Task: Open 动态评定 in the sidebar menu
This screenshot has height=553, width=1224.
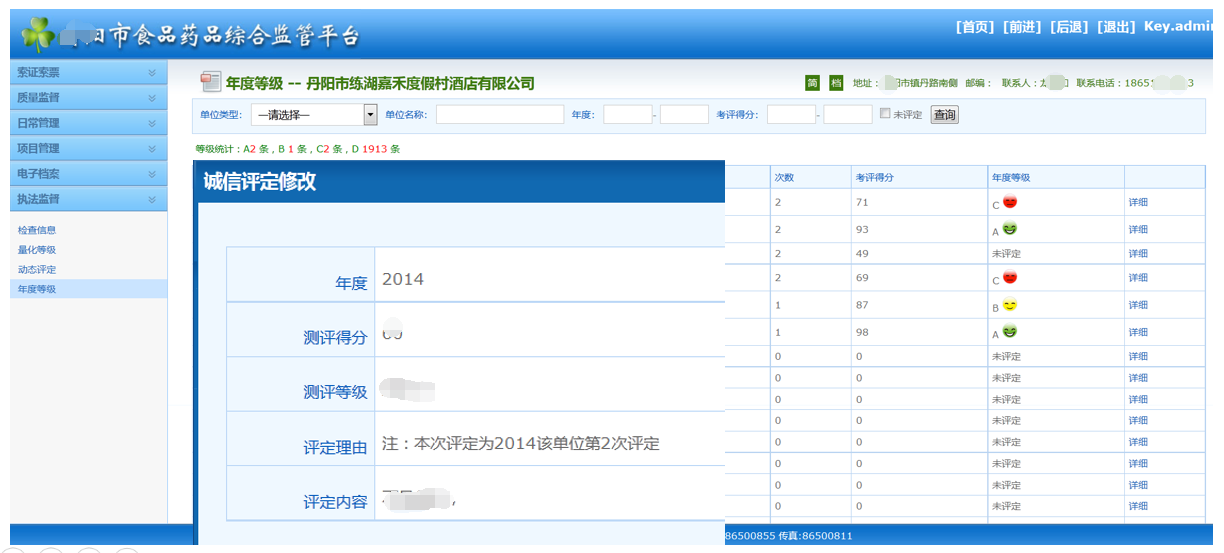Action: pyautogui.click(x=37, y=270)
